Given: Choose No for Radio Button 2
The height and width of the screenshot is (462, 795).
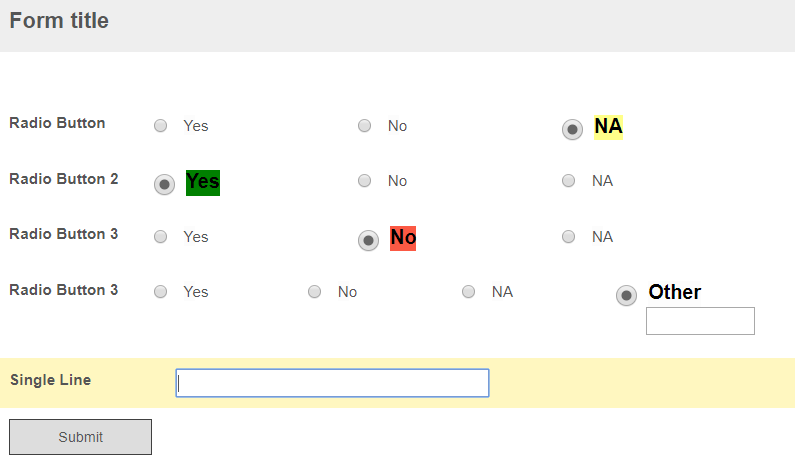Looking at the screenshot, I should click(x=365, y=181).
